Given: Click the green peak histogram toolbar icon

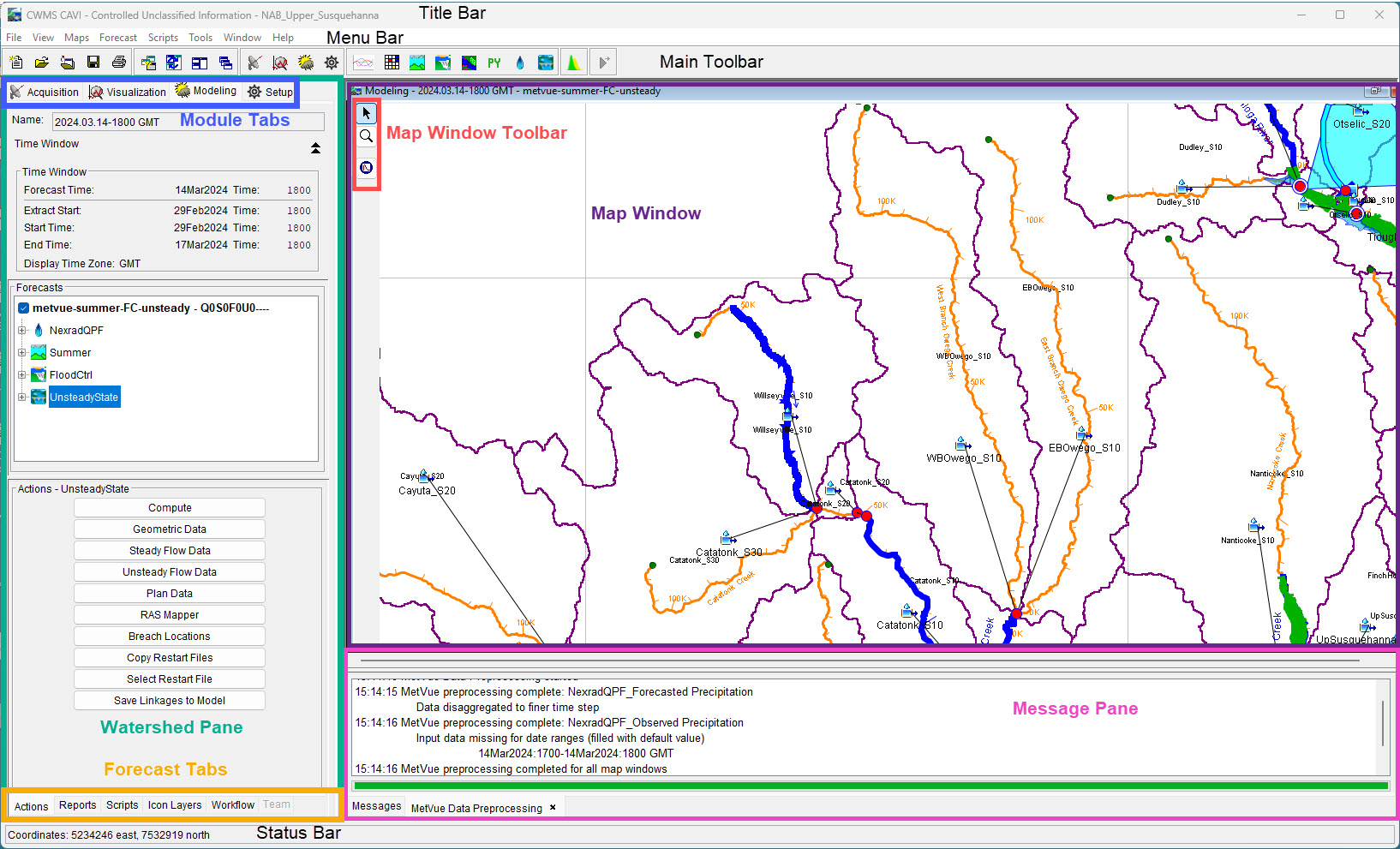Looking at the screenshot, I should [573, 63].
